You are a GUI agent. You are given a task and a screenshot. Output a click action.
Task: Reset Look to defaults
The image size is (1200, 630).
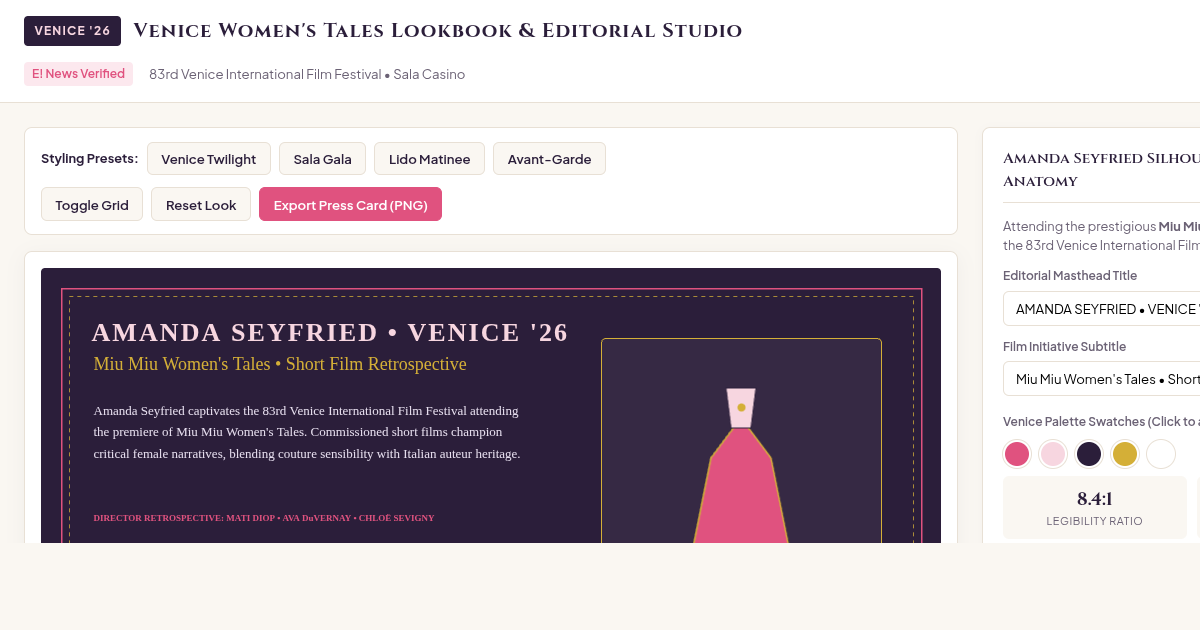click(x=201, y=205)
